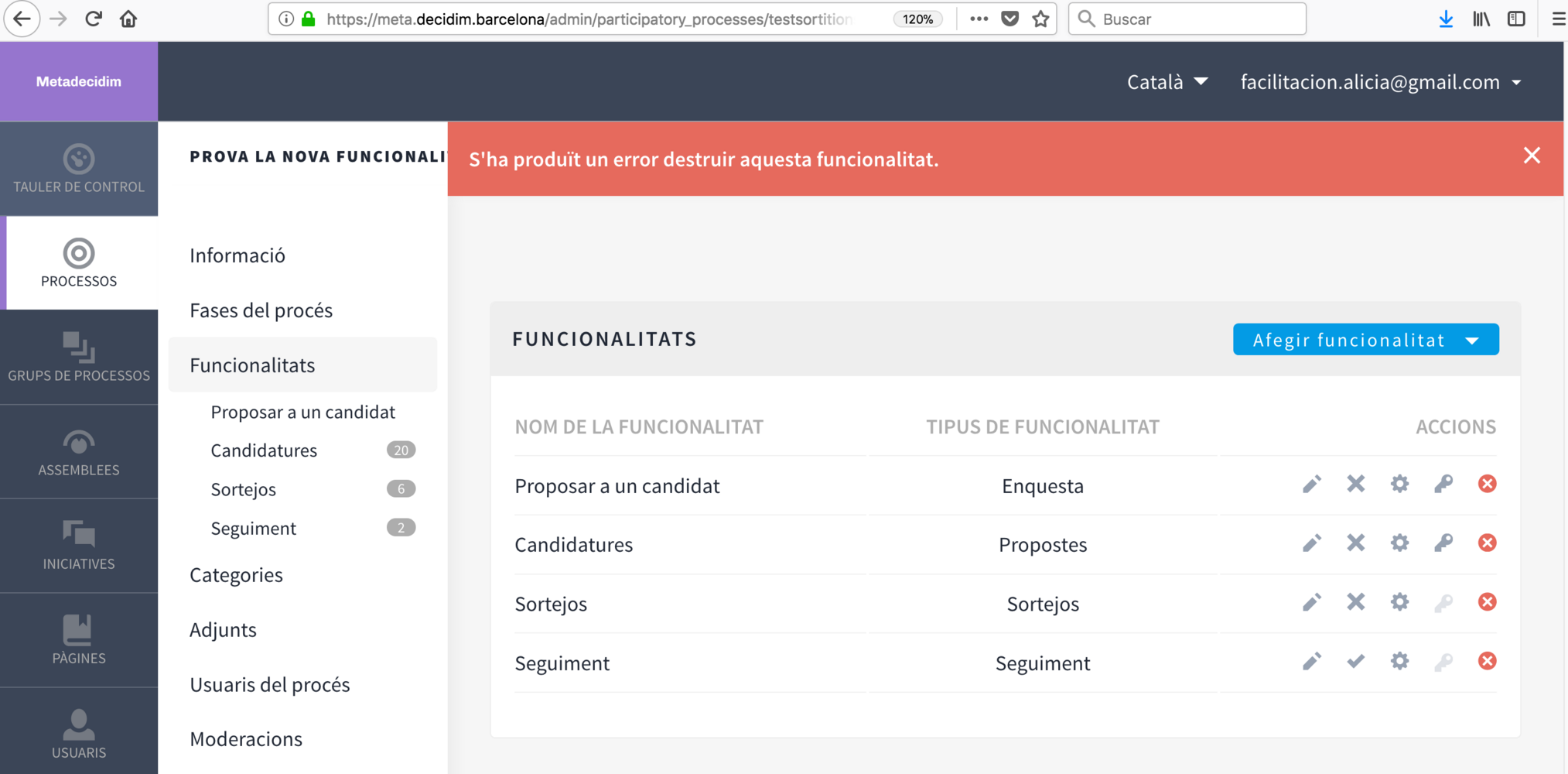Open the Català language dropdown
Image resolution: width=1568 pixels, height=774 pixels.
coord(1167,82)
